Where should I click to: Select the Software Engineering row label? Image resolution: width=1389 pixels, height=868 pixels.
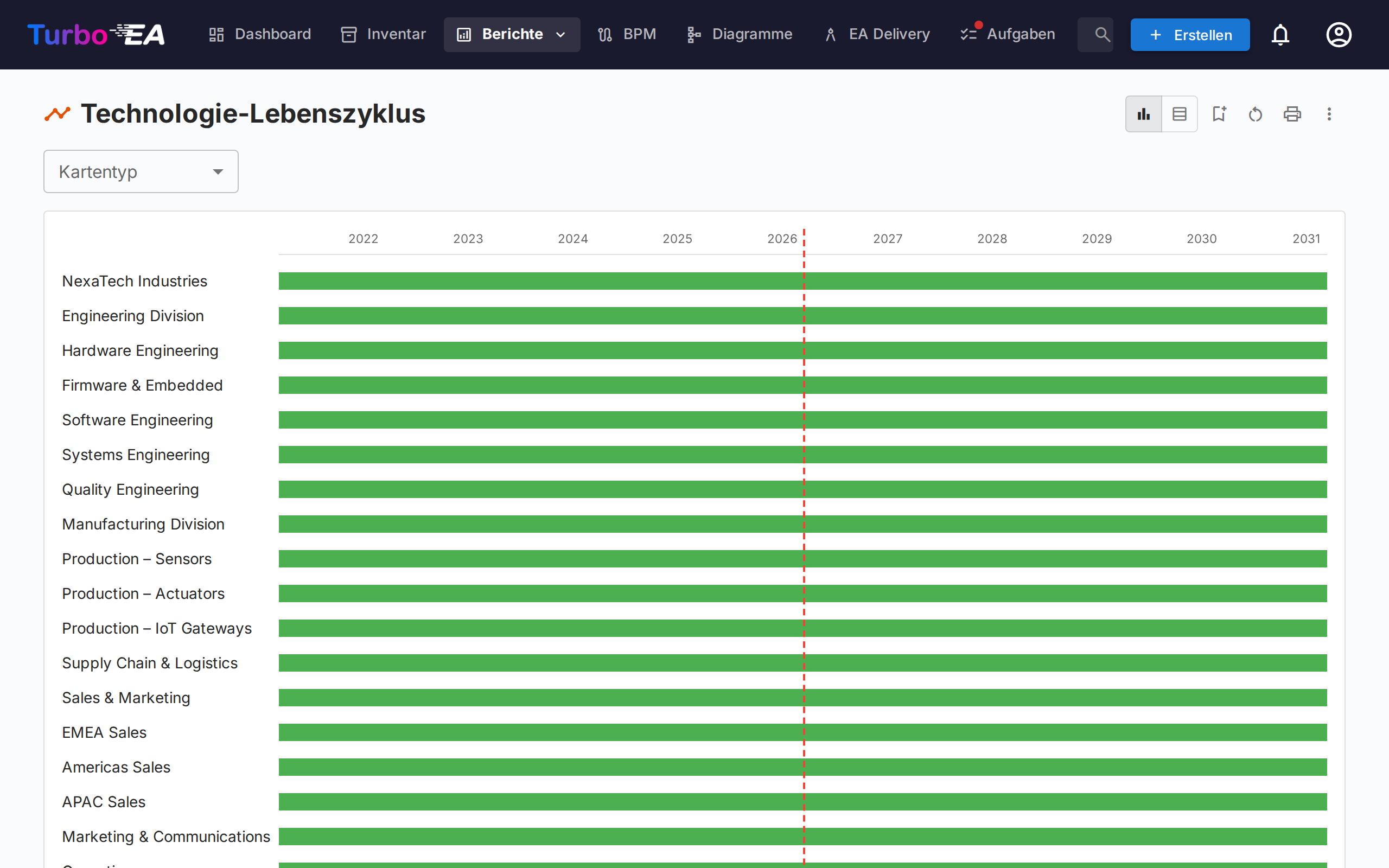tap(137, 420)
